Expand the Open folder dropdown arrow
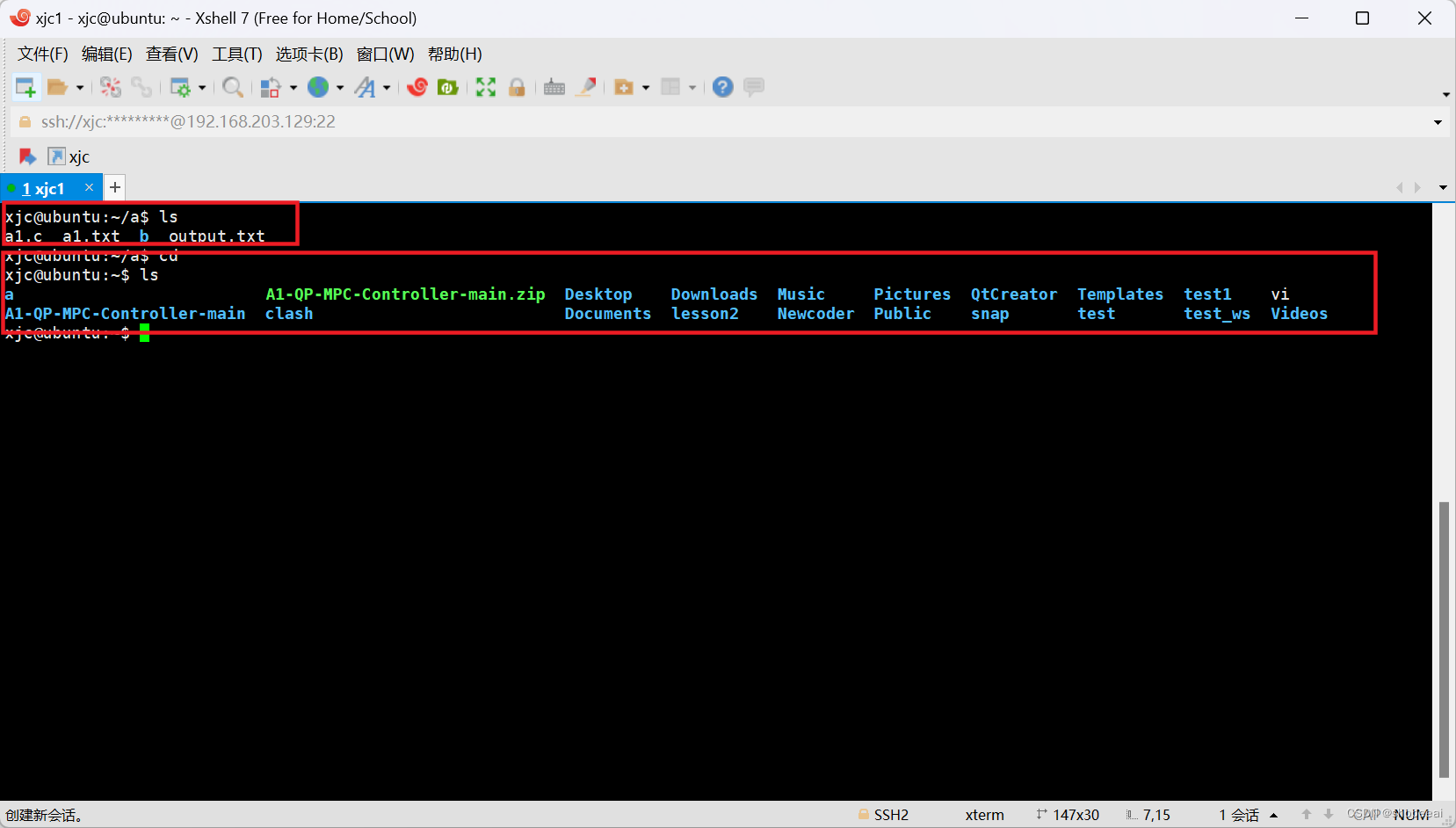1456x828 pixels. point(80,88)
